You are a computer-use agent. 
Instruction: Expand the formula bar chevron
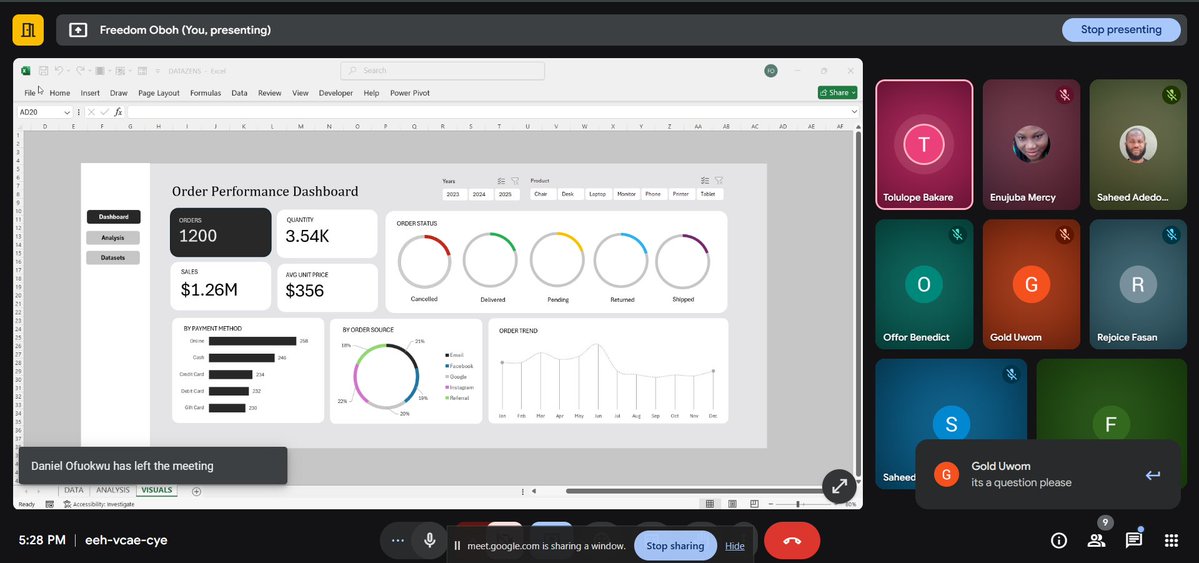(x=854, y=112)
